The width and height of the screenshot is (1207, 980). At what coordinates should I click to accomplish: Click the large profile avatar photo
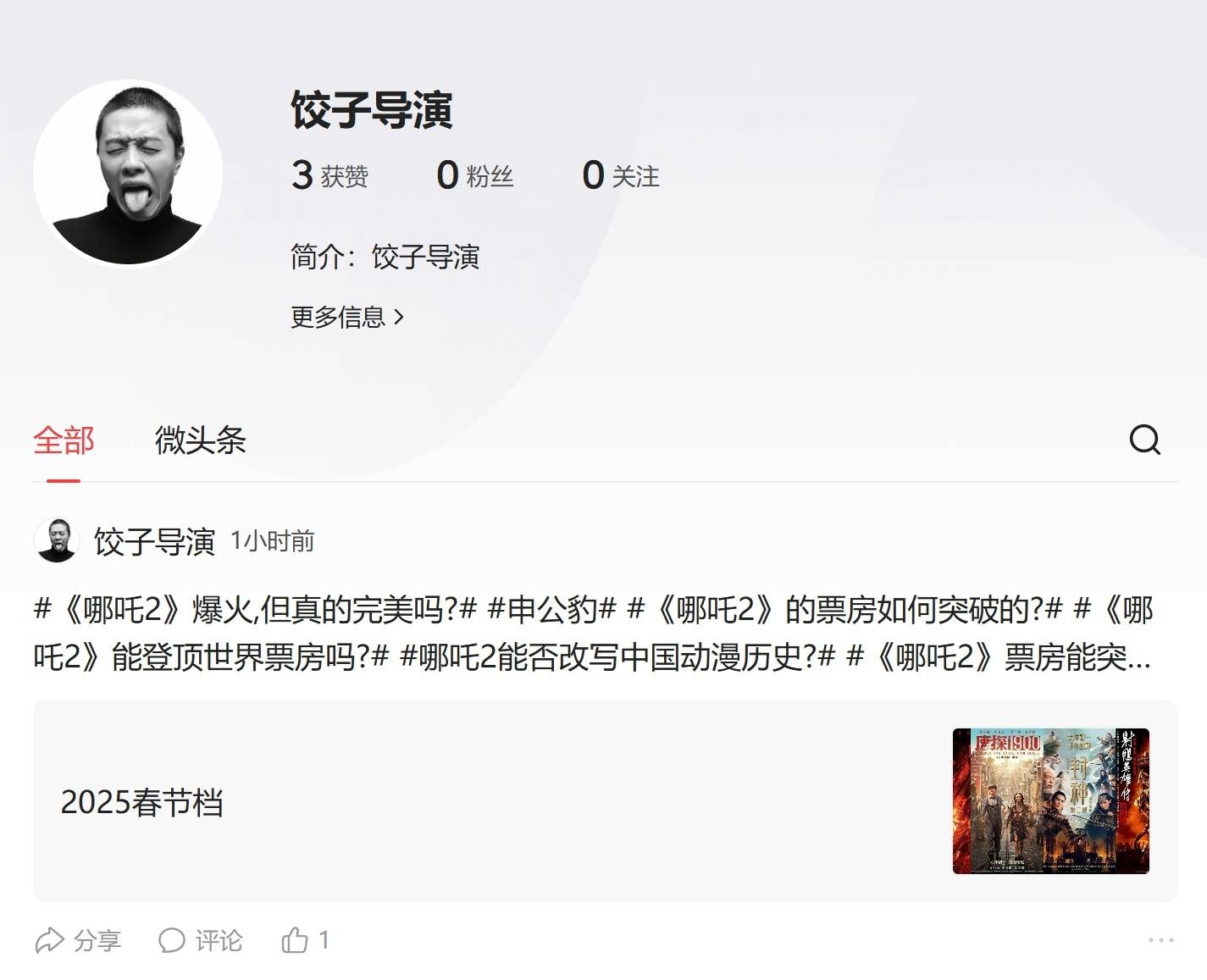pos(128,174)
